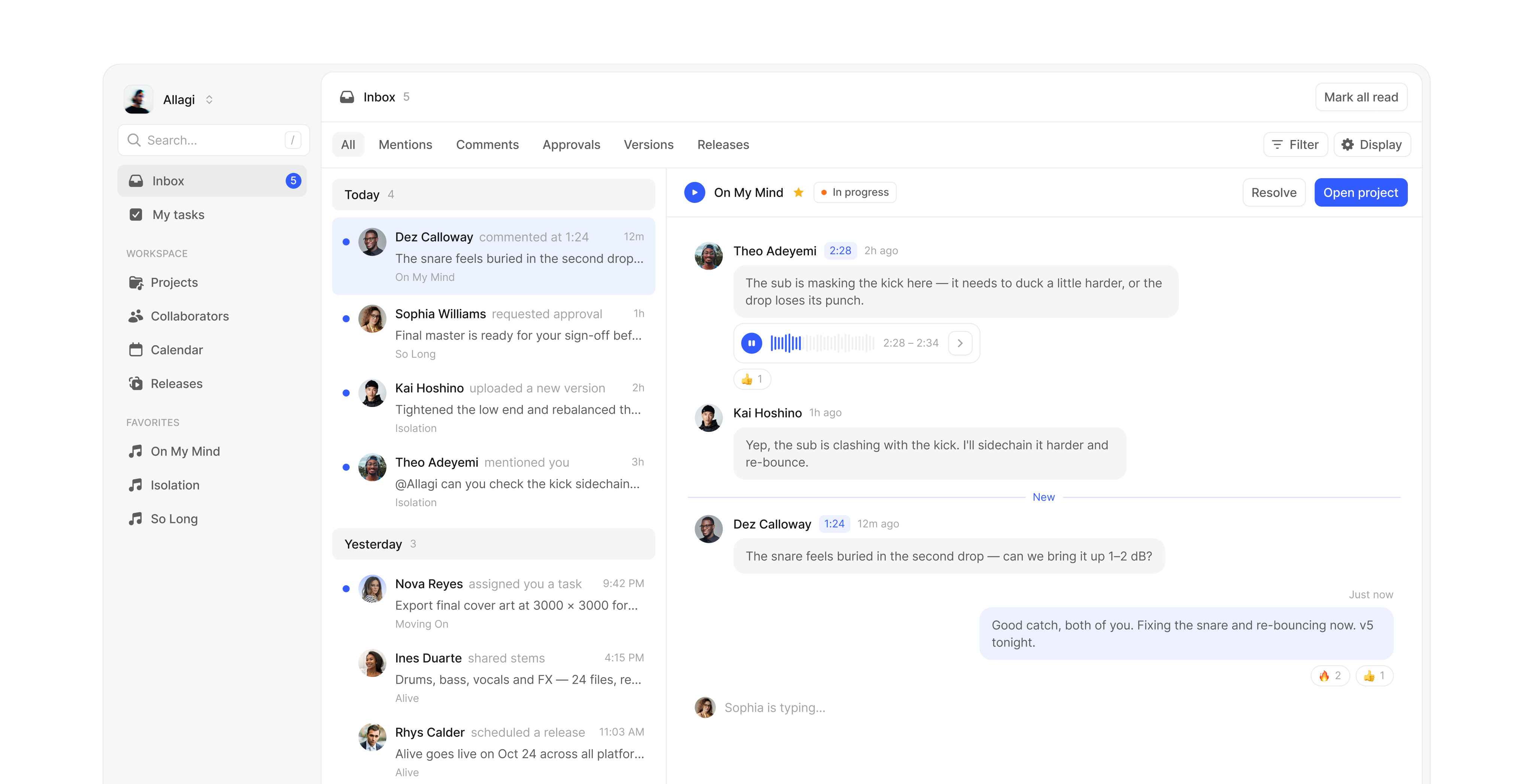The height and width of the screenshot is (784, 1534).
Task: Switch to the Versions tab
Action: [x=649, y=145]
